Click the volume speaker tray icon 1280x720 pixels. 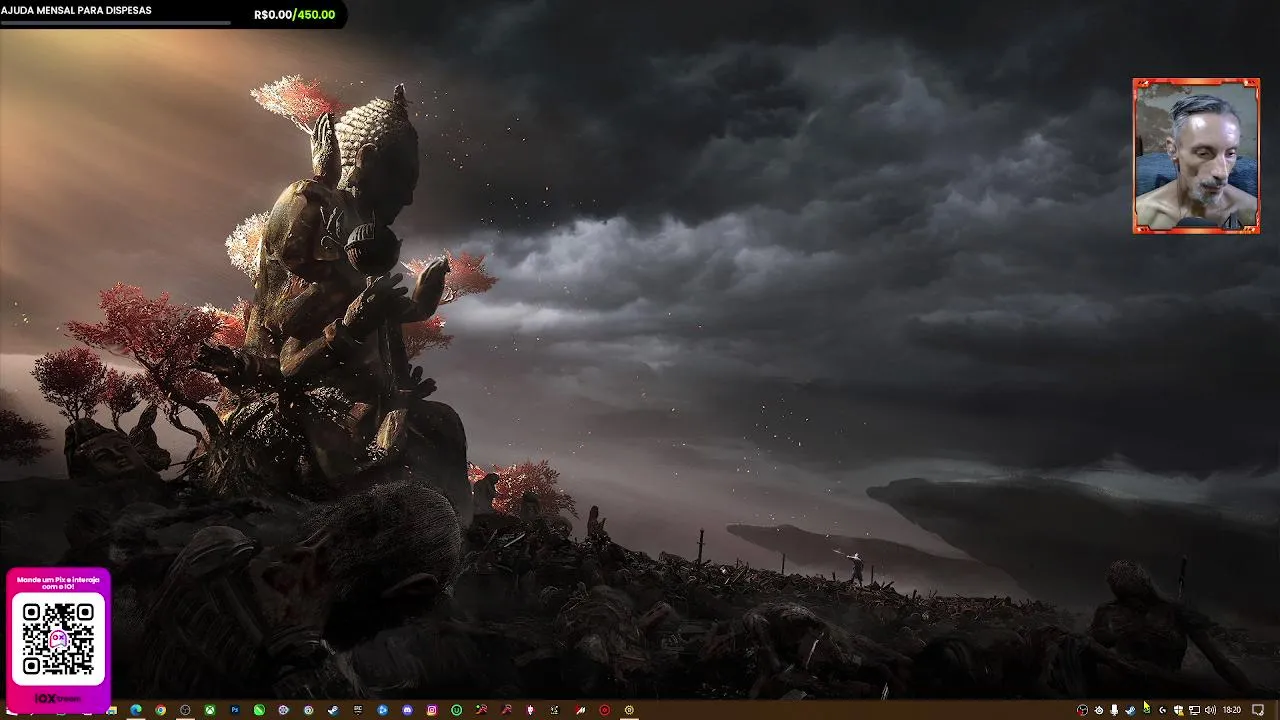pyautogui.click(x=1210, y=710)
